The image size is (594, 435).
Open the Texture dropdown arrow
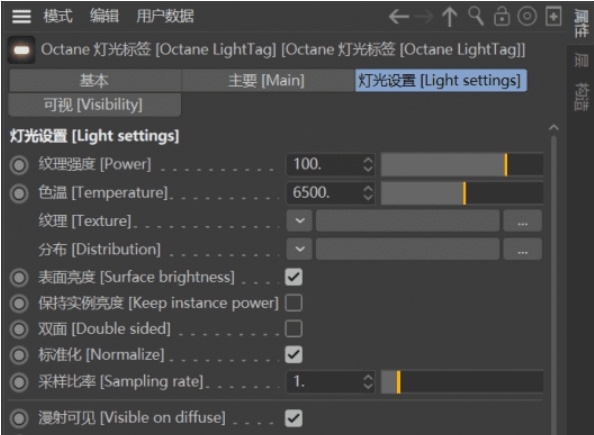tap(300, 221)
